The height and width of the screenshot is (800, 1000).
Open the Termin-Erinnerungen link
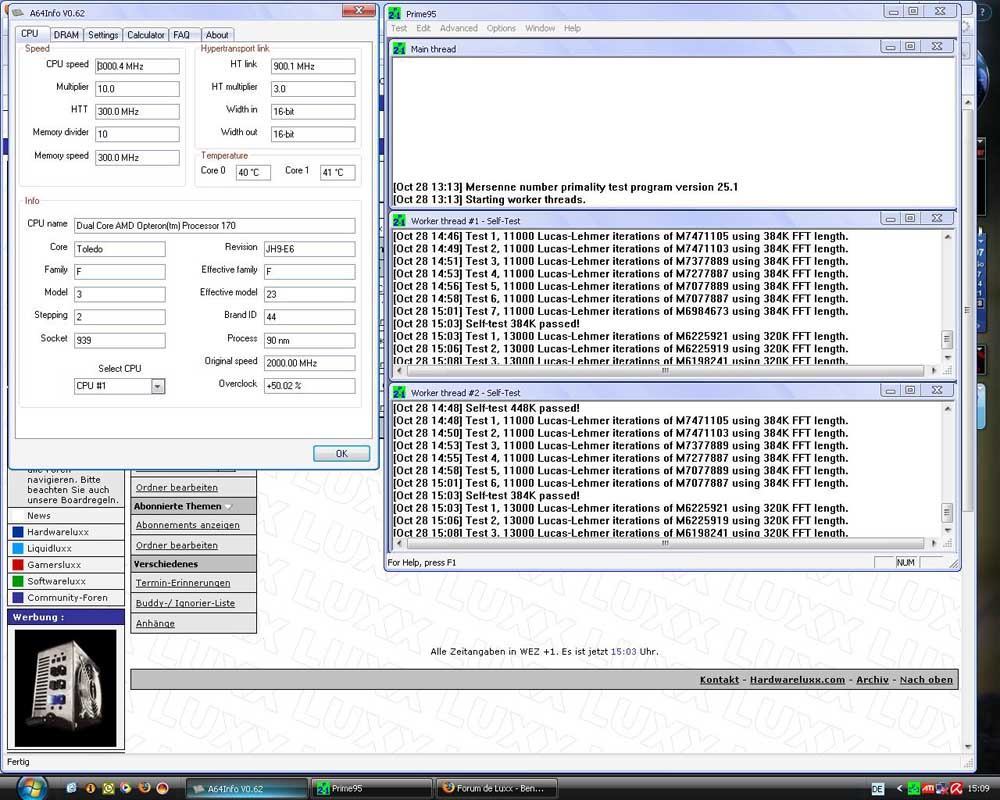click(x=182, y=583)
